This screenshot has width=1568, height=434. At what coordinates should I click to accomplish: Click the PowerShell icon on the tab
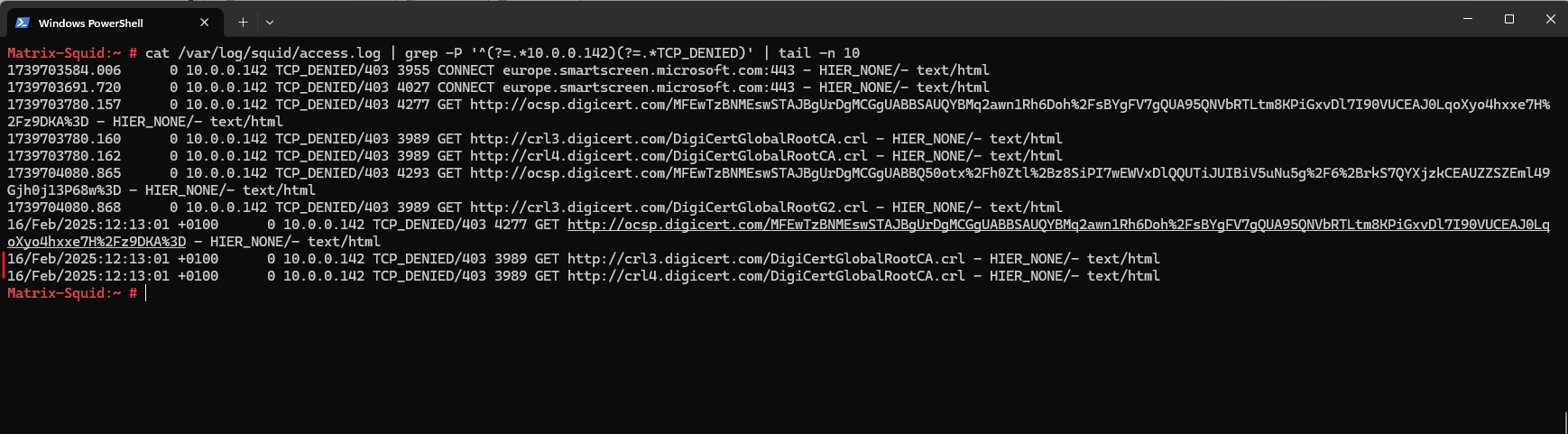[x=22, y=23]
